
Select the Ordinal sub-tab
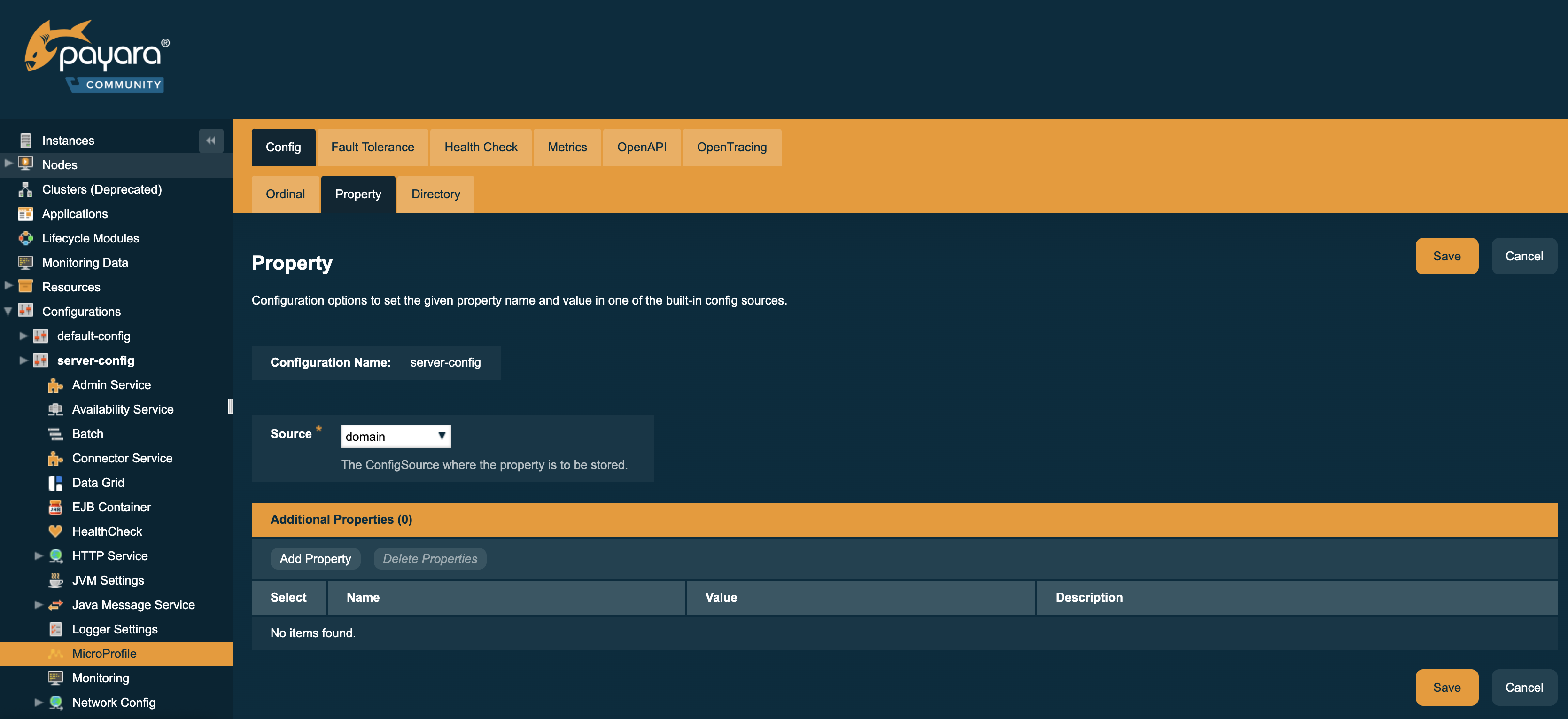(x=285, y=194)
